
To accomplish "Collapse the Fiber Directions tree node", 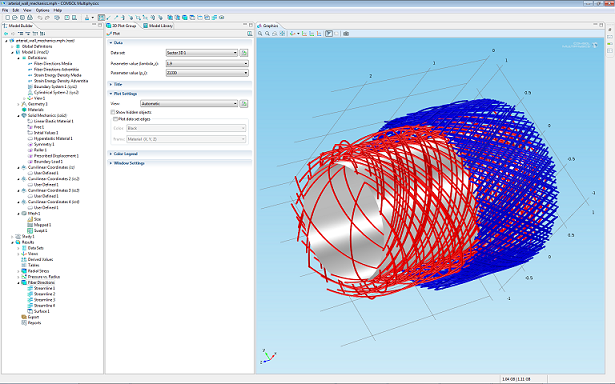I will 18,282.
